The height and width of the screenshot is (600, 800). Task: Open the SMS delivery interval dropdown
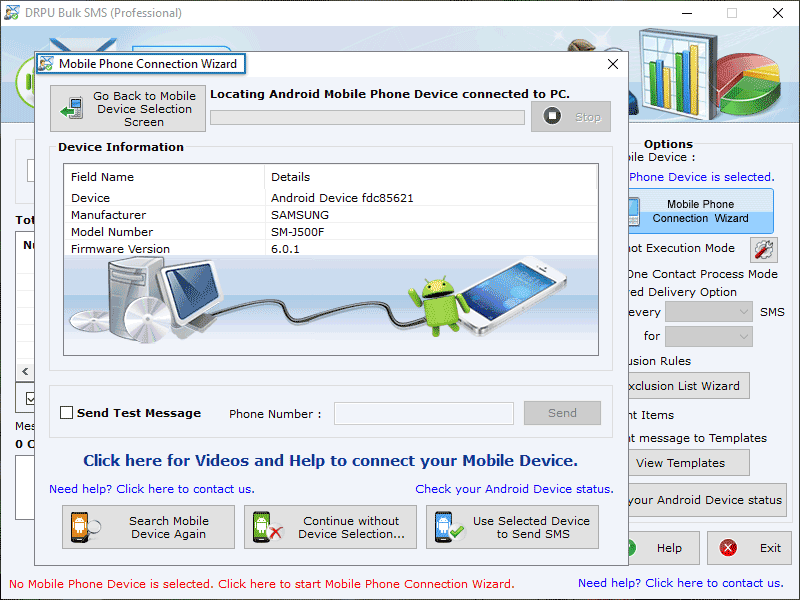tap(708, 311)
